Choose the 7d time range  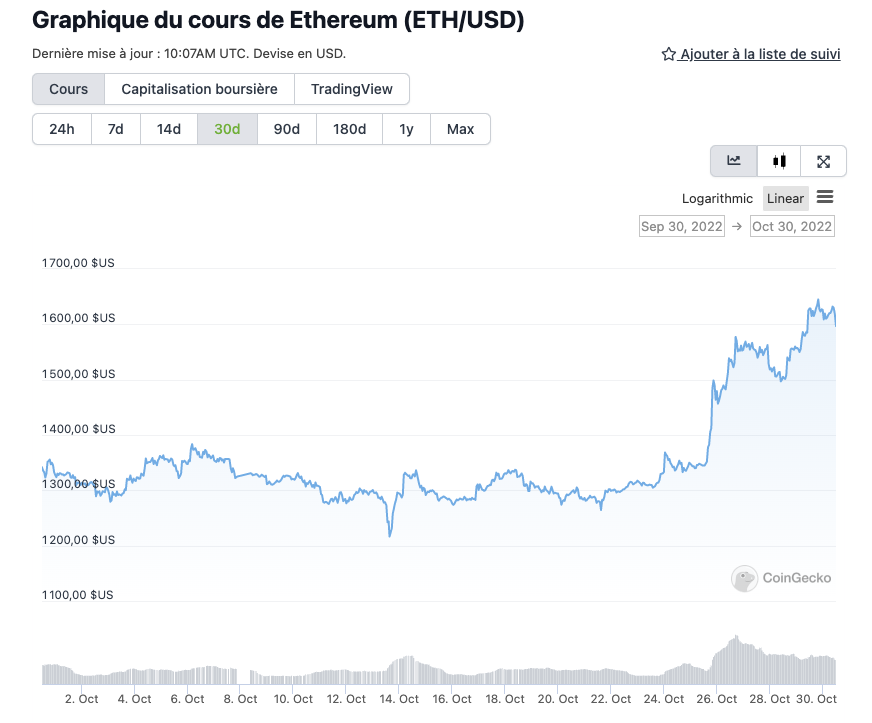[116, 129]
